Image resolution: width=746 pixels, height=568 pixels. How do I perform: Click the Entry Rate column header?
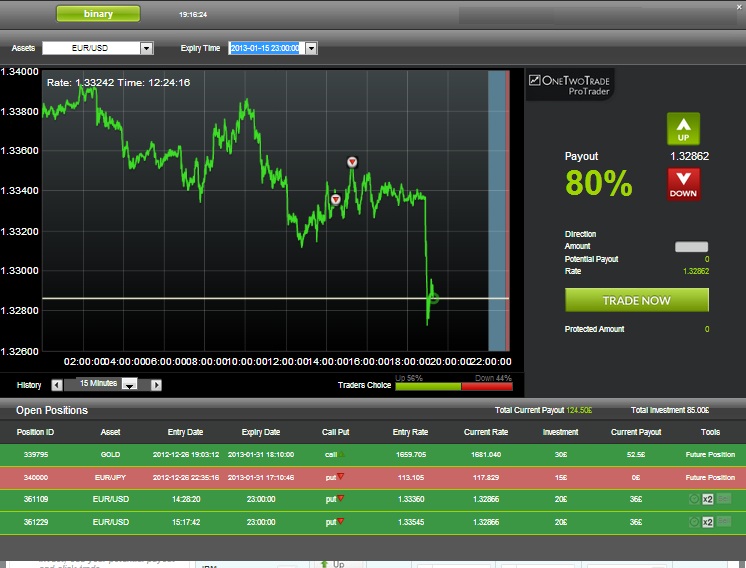coord(410,432)
